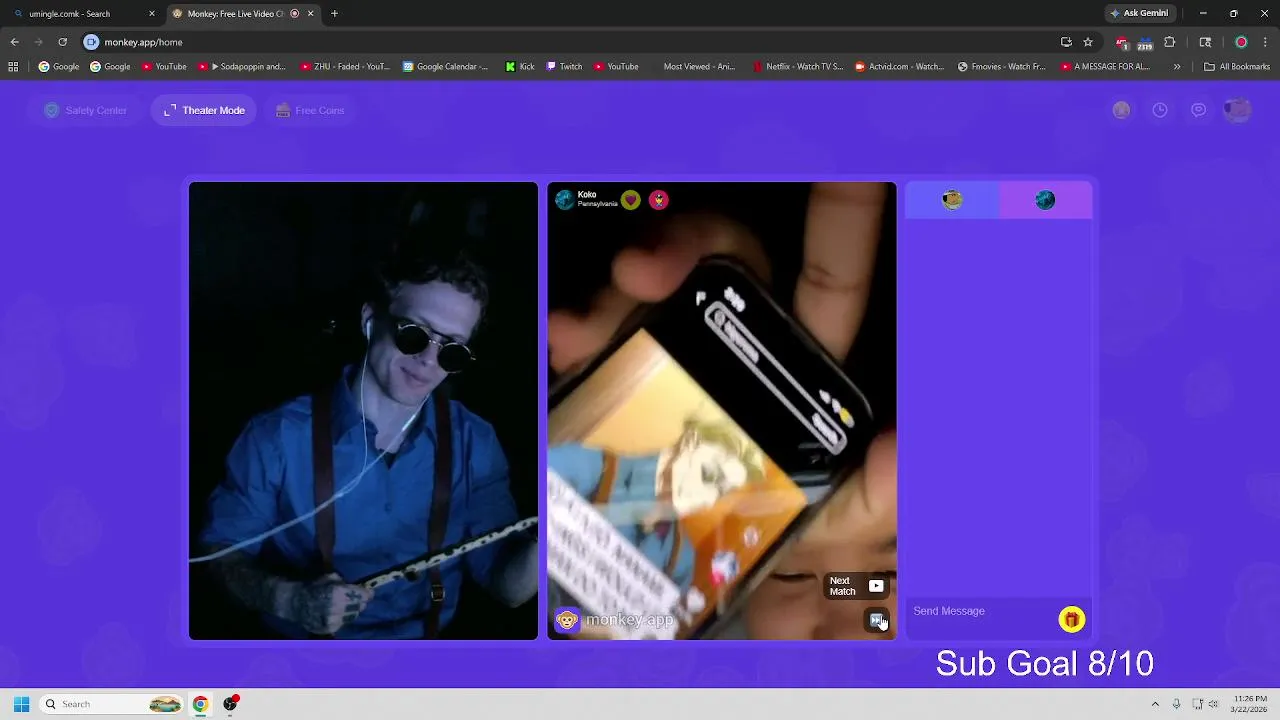Send a gift with the yellow gift icon
This screenshot has height=720, width=1280.
tap(1071, 620)
